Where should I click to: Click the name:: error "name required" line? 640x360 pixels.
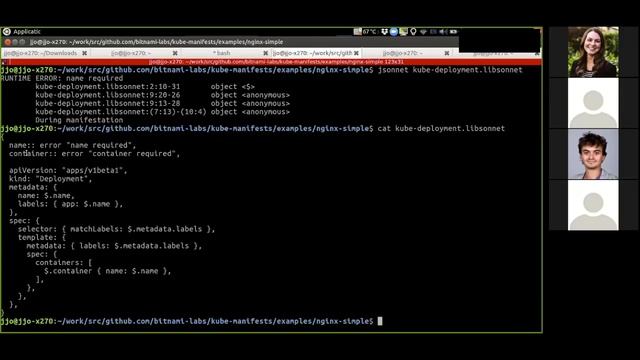(72, 145)
